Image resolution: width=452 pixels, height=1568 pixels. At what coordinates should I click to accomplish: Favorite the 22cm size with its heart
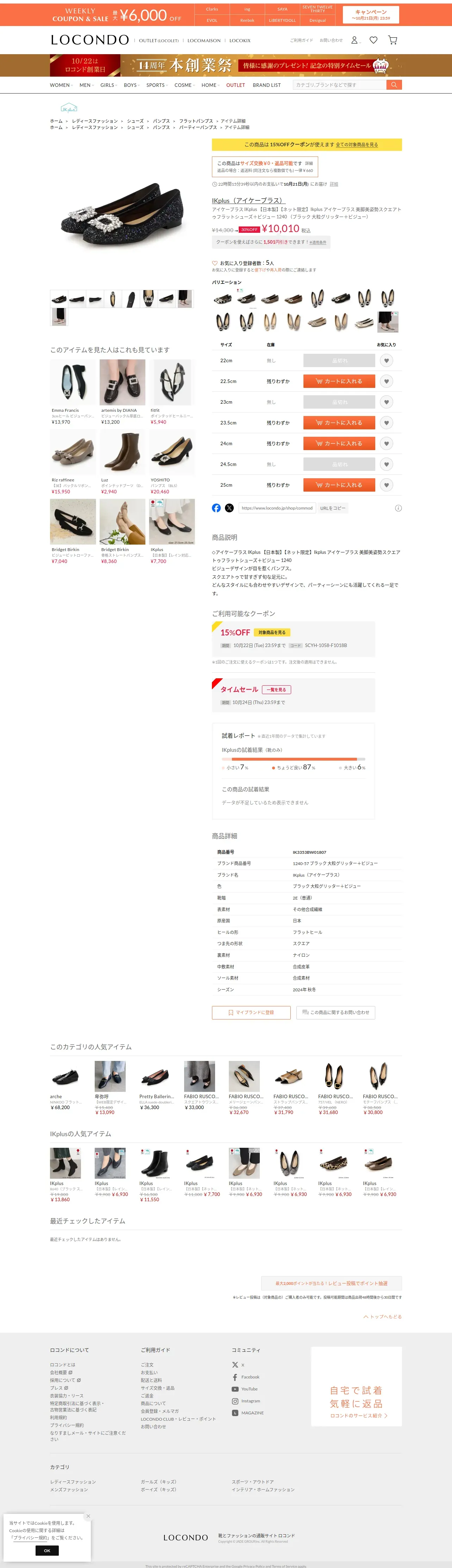point(386,360)
